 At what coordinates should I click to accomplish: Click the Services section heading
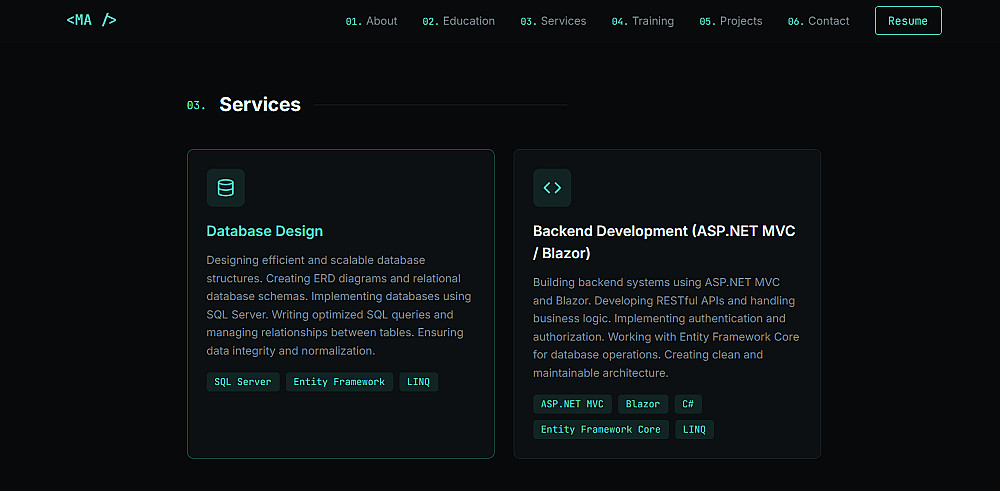pos(260,105)
